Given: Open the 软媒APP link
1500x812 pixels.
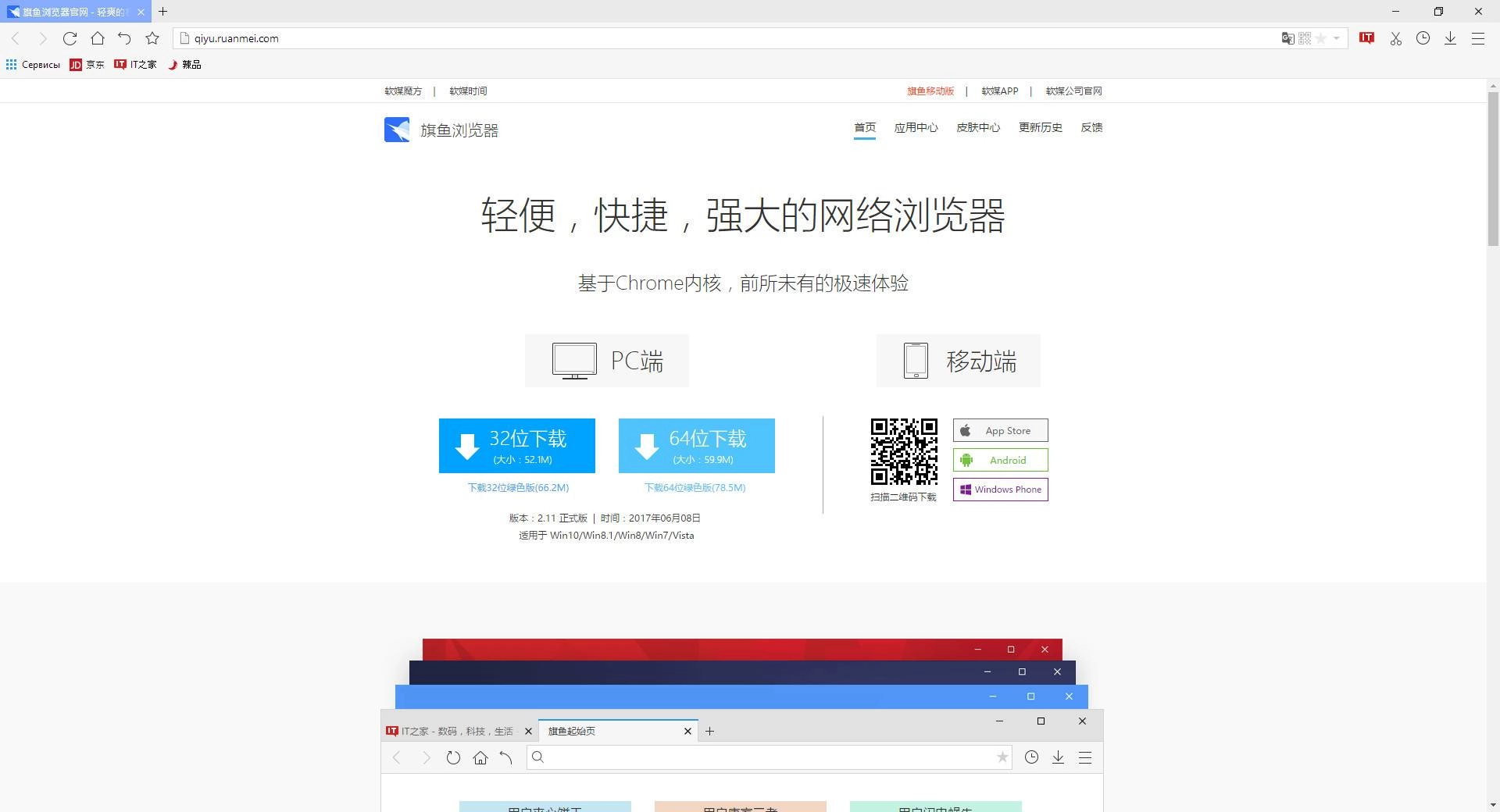Looking at the screenshot, I should coord(1000,91).
